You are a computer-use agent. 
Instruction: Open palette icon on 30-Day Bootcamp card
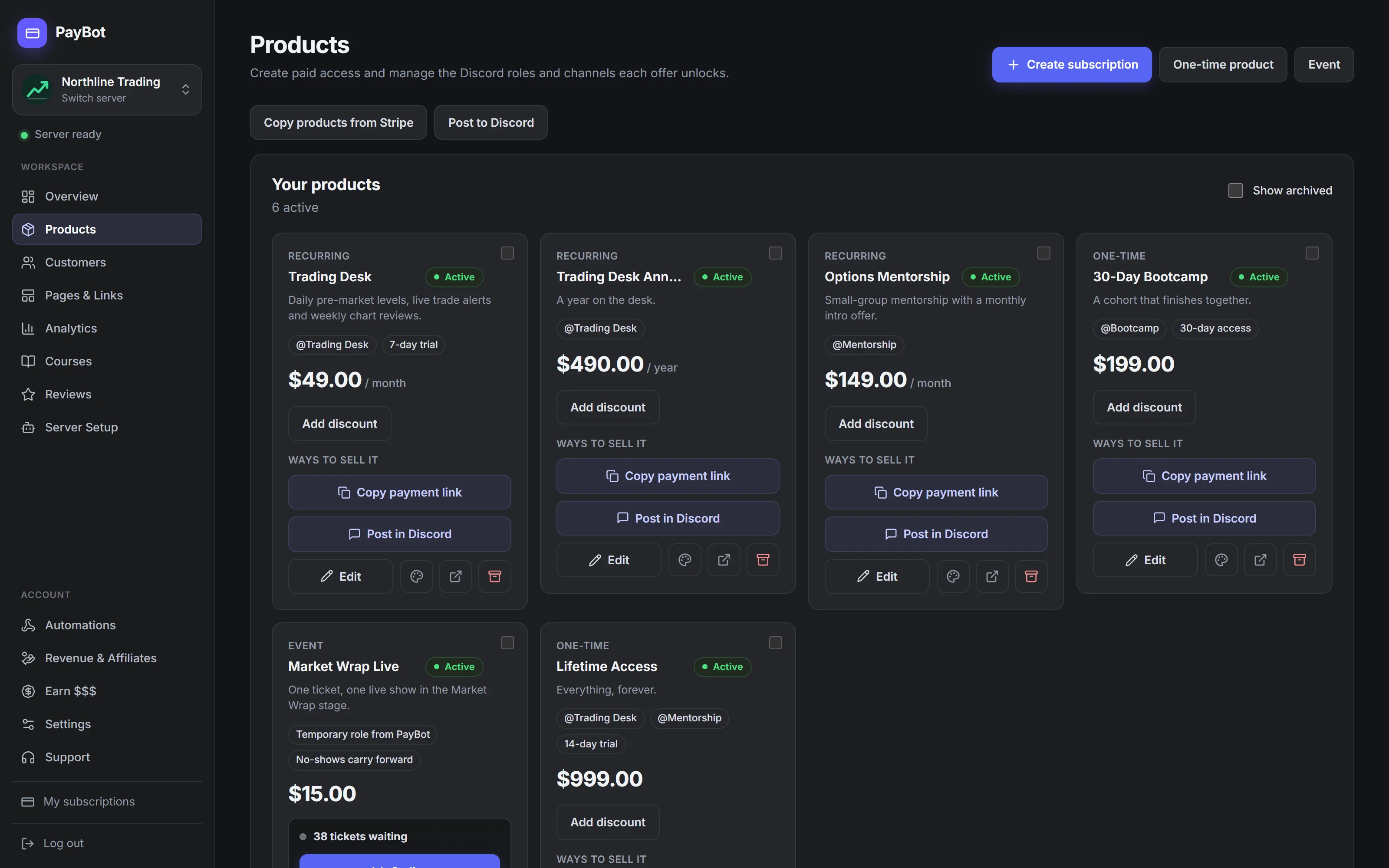click(x=1221, y=560)
